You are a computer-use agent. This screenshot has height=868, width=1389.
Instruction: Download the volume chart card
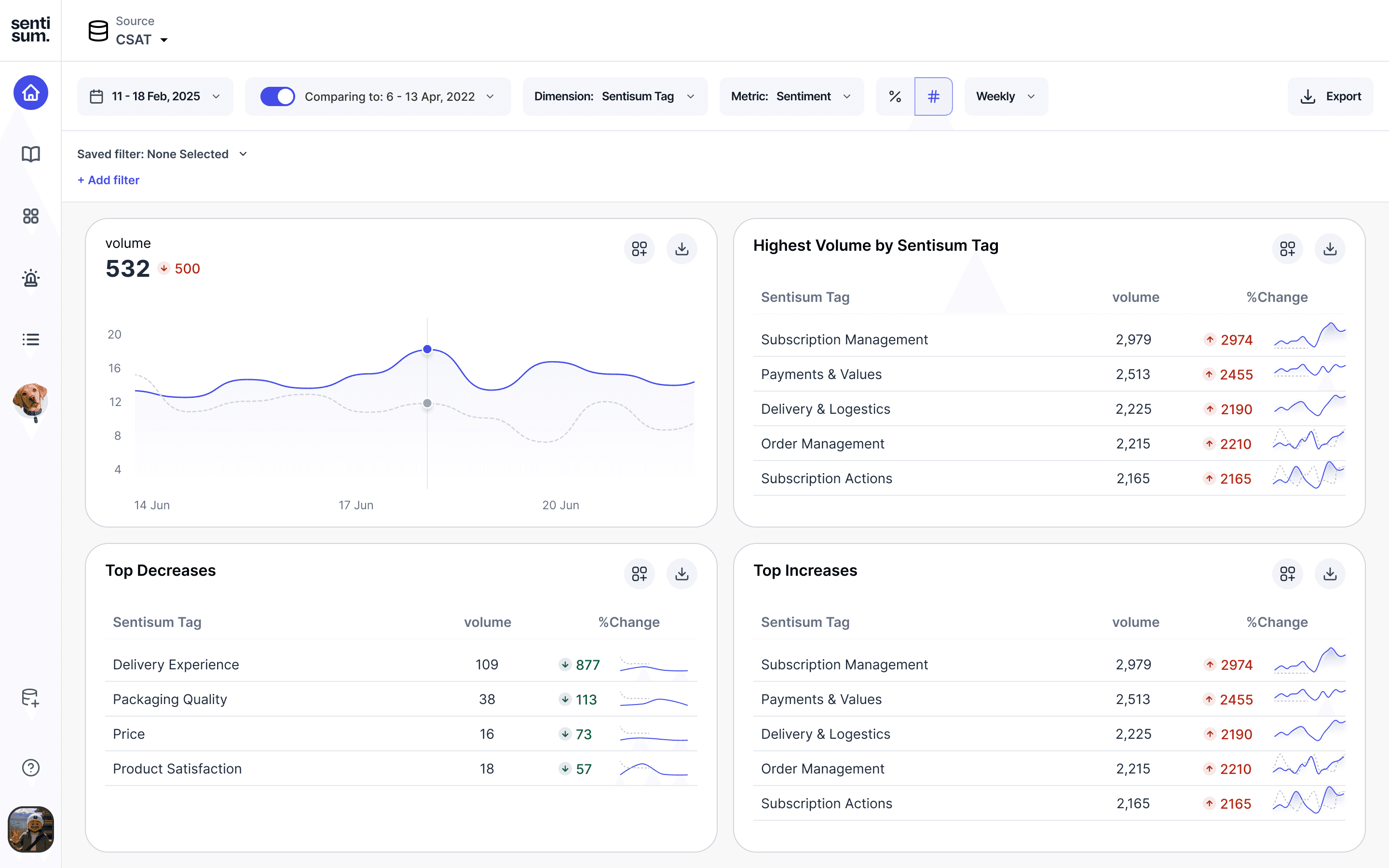[x=681, y=248]
